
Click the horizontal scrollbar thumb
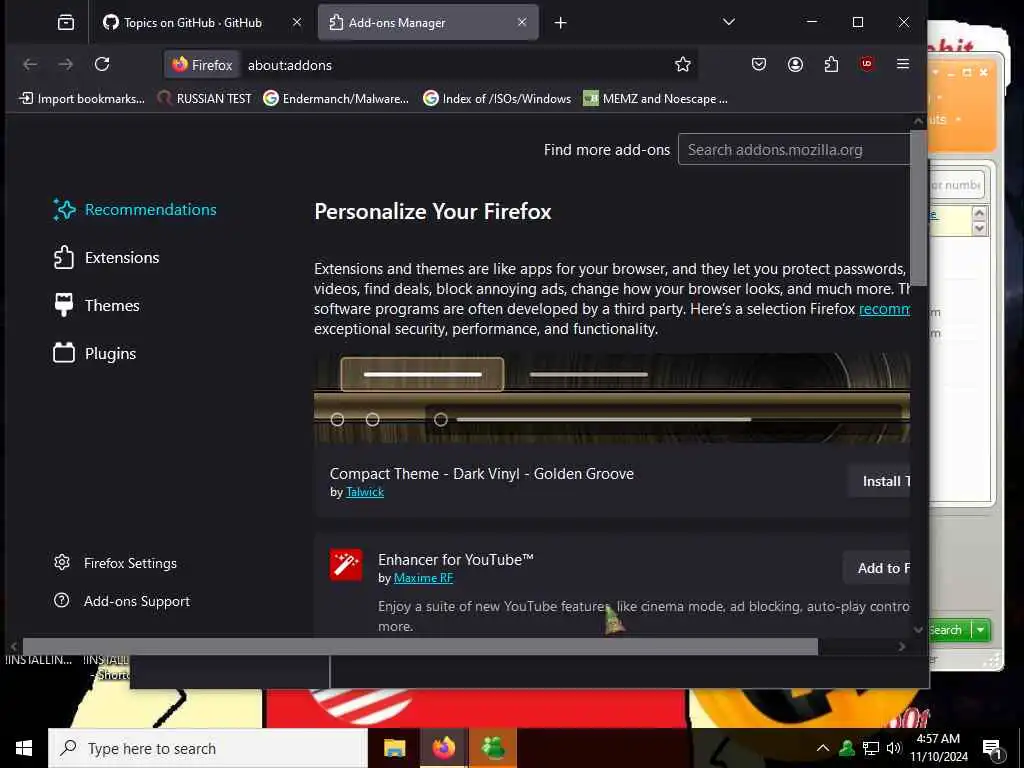click(x=420, y=647)
